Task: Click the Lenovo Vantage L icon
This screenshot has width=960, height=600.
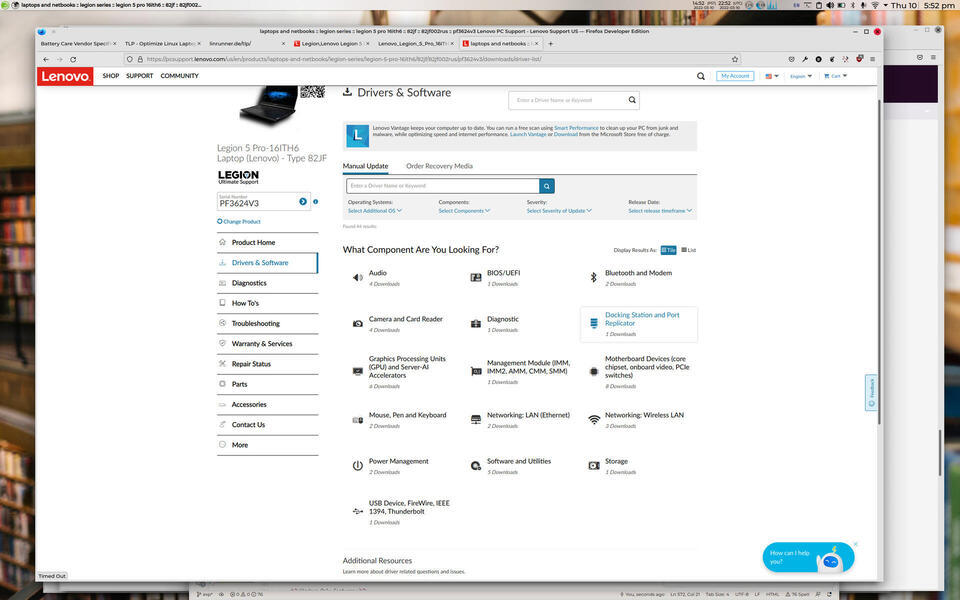Action: tap(358, 136)
